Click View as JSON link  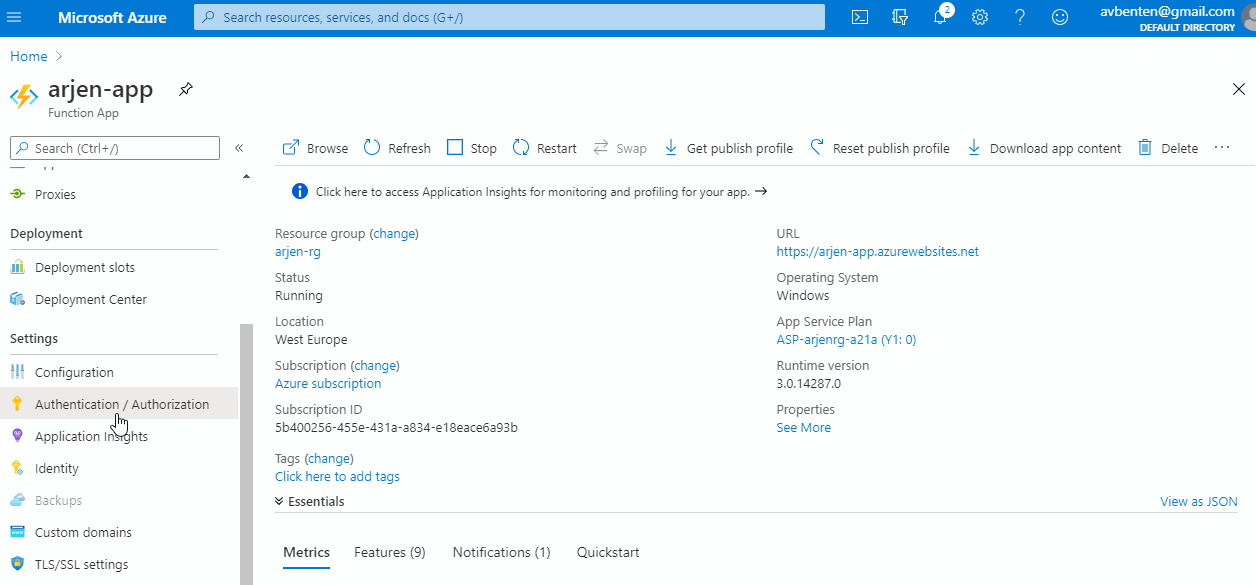tap(1198, 502)
